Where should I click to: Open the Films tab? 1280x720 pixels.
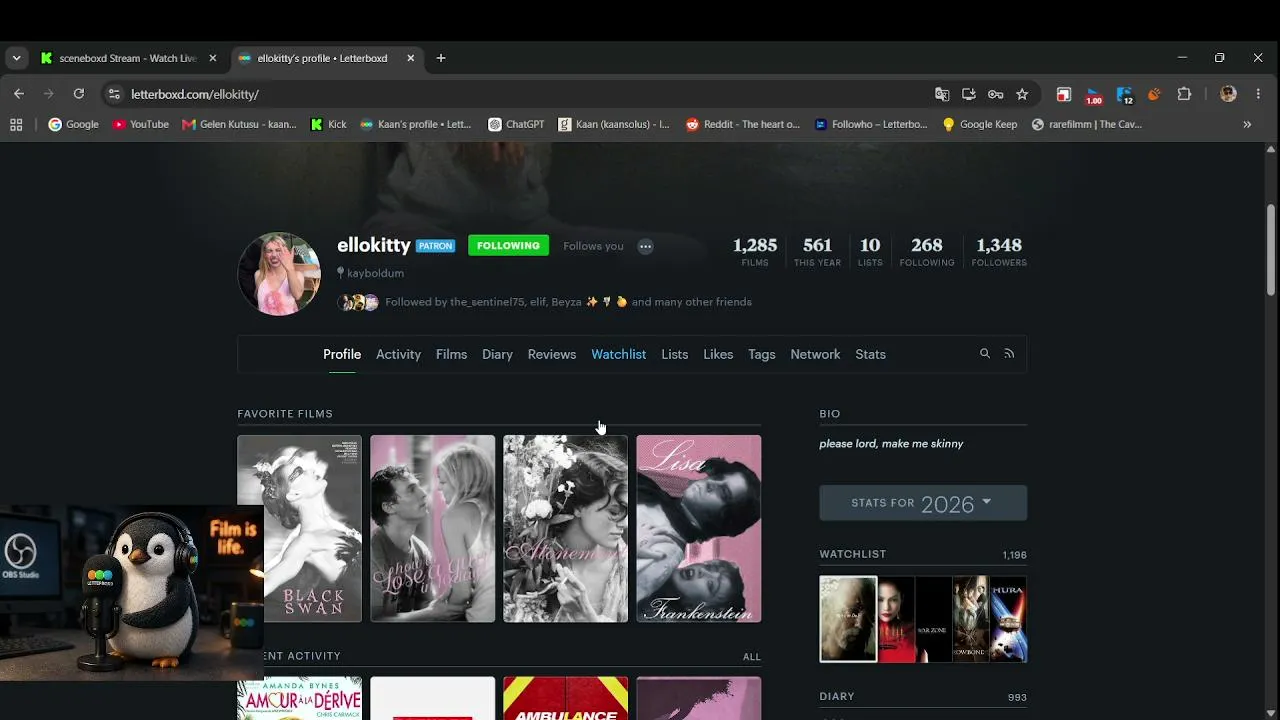pos(451,354)
